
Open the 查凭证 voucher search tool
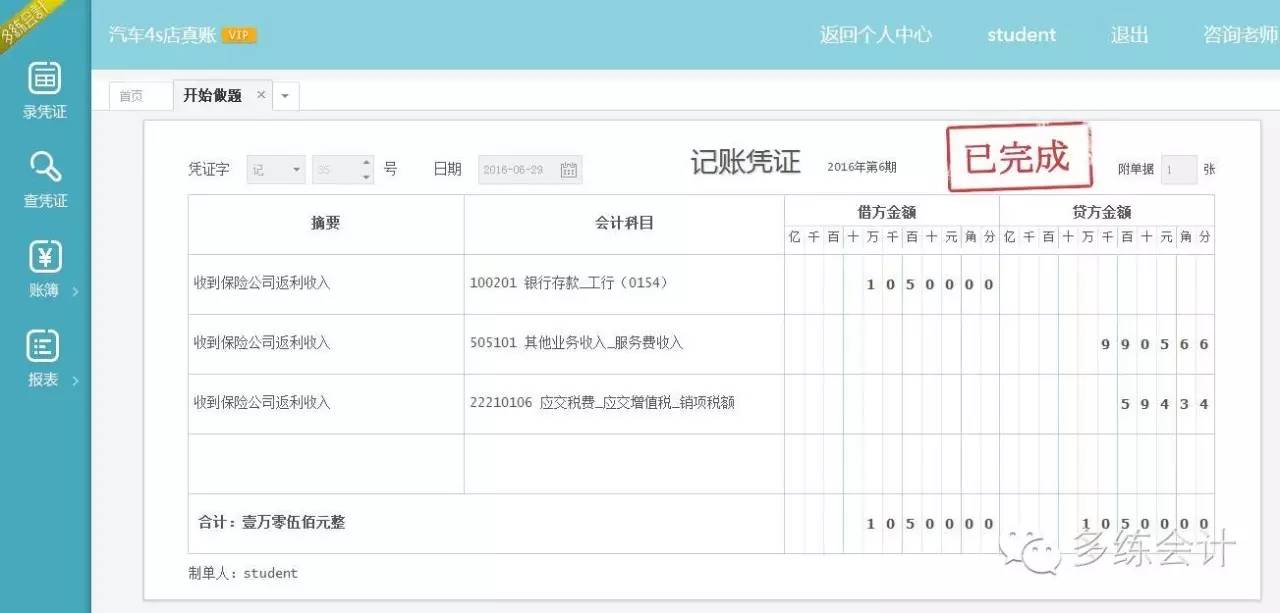44,178
